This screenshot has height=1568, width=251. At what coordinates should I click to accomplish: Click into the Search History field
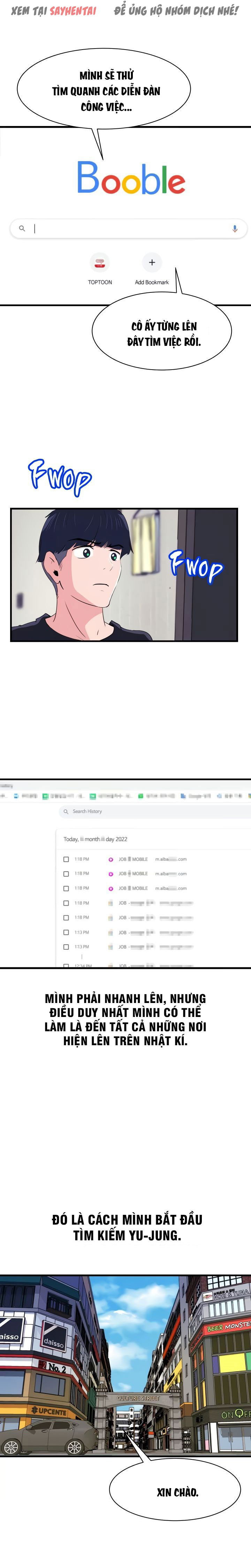pyautogui.click(x=152, y=811)
